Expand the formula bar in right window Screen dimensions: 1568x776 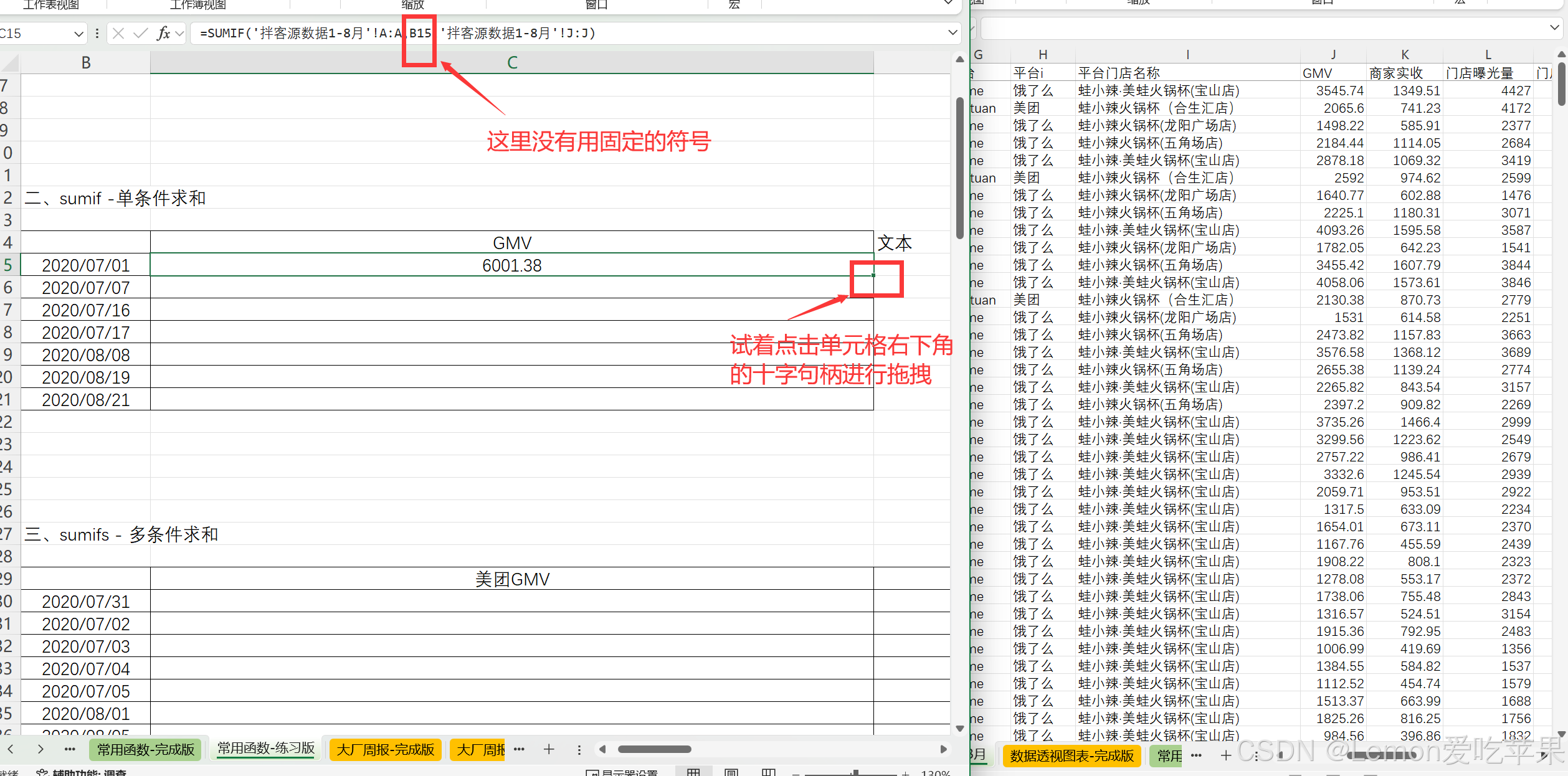1555,27
